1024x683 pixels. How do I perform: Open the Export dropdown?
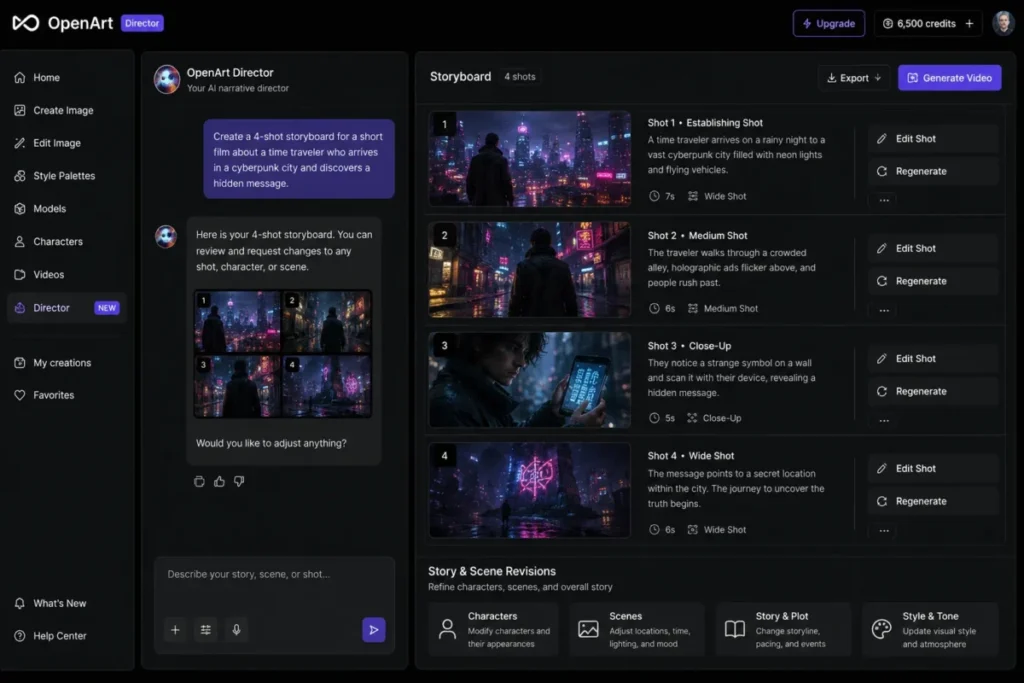point(854,78)
